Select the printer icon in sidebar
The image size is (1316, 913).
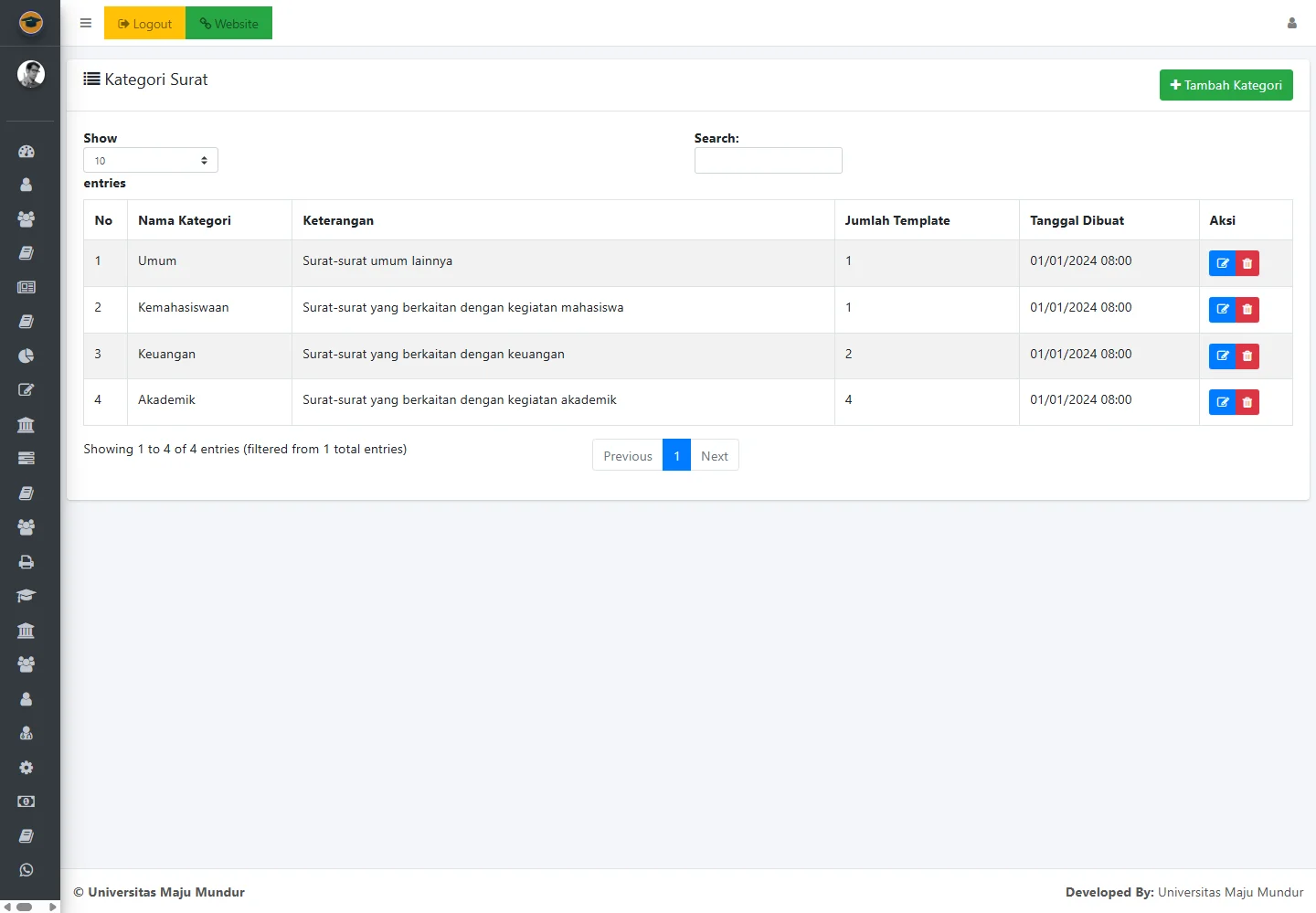coord(27,562)
